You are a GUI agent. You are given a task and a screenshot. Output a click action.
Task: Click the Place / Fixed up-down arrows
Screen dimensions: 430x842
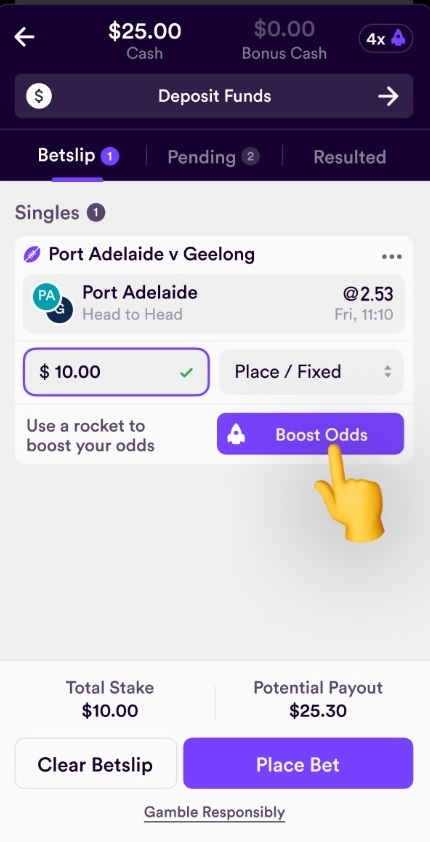coord(388,372)
